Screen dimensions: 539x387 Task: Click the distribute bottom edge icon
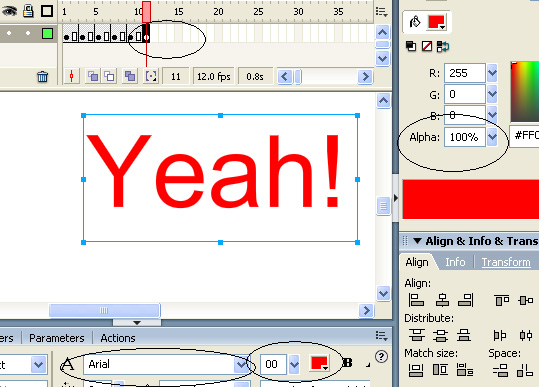click(464, 335)
